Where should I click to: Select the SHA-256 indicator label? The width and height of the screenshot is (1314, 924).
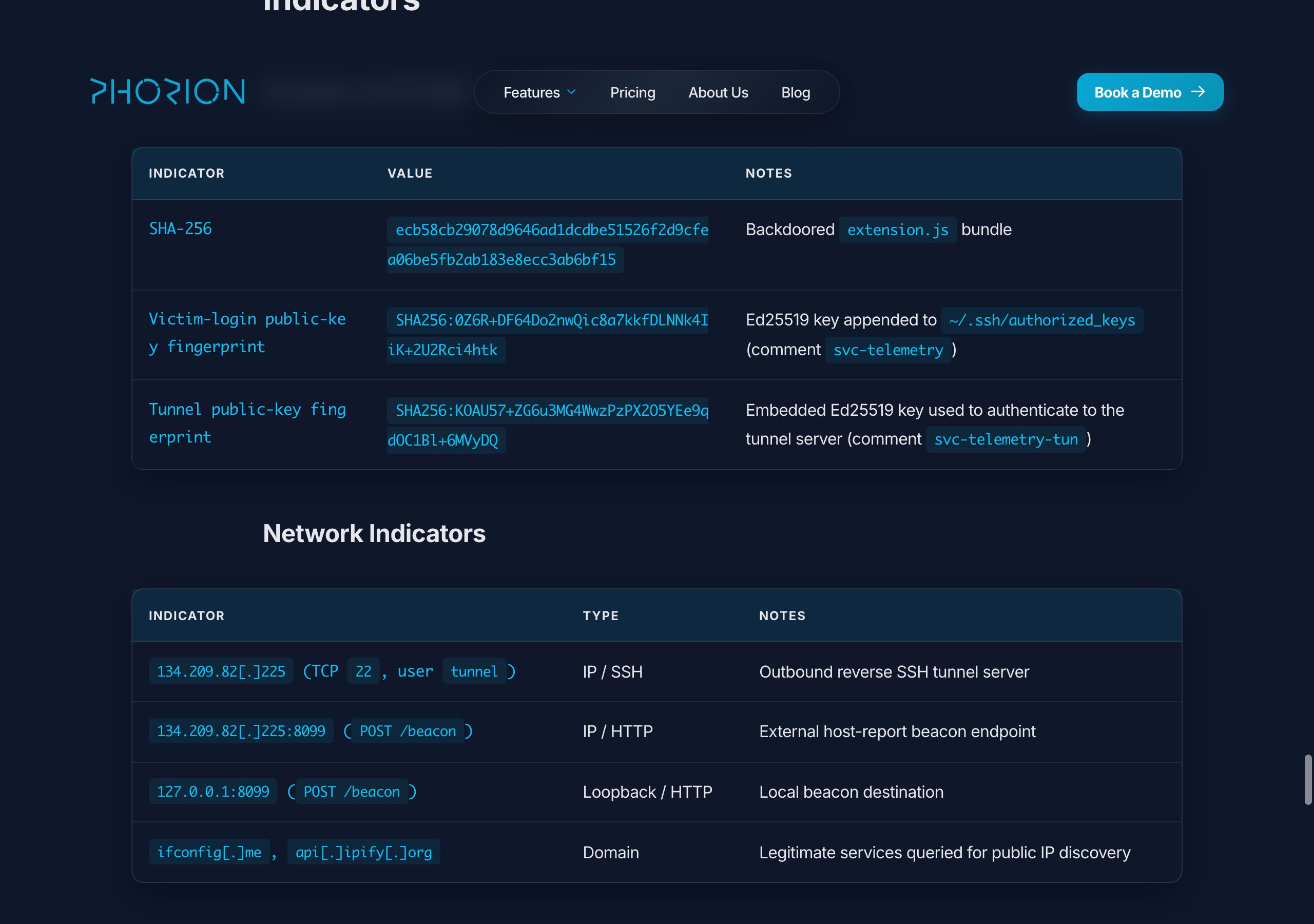180,228
